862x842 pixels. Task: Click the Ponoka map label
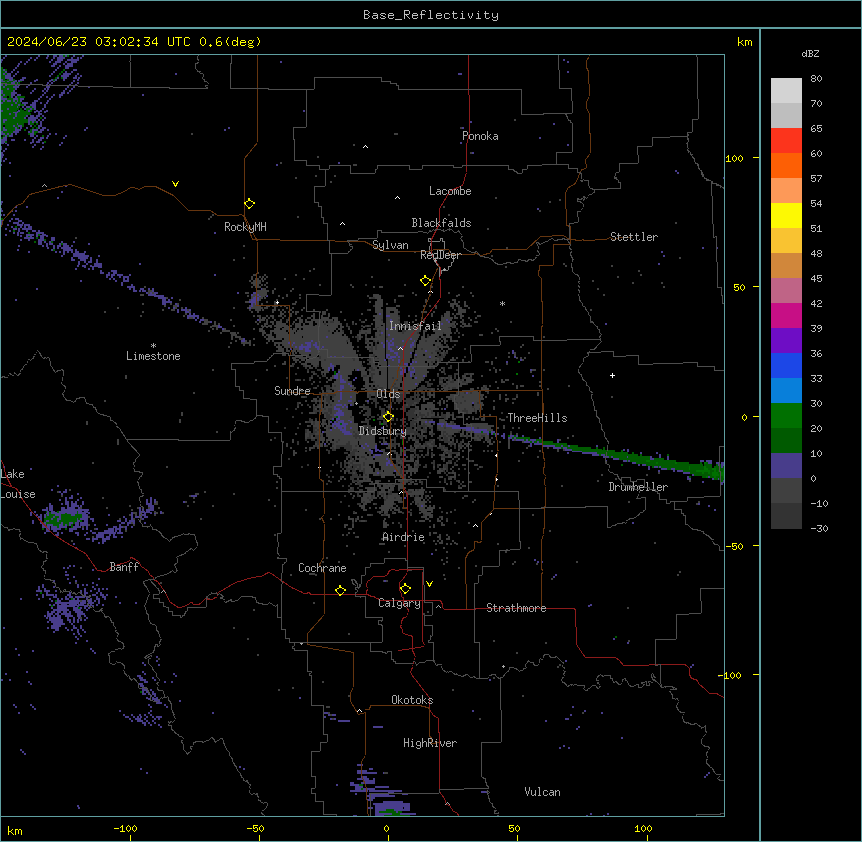[x=480, y=136]
